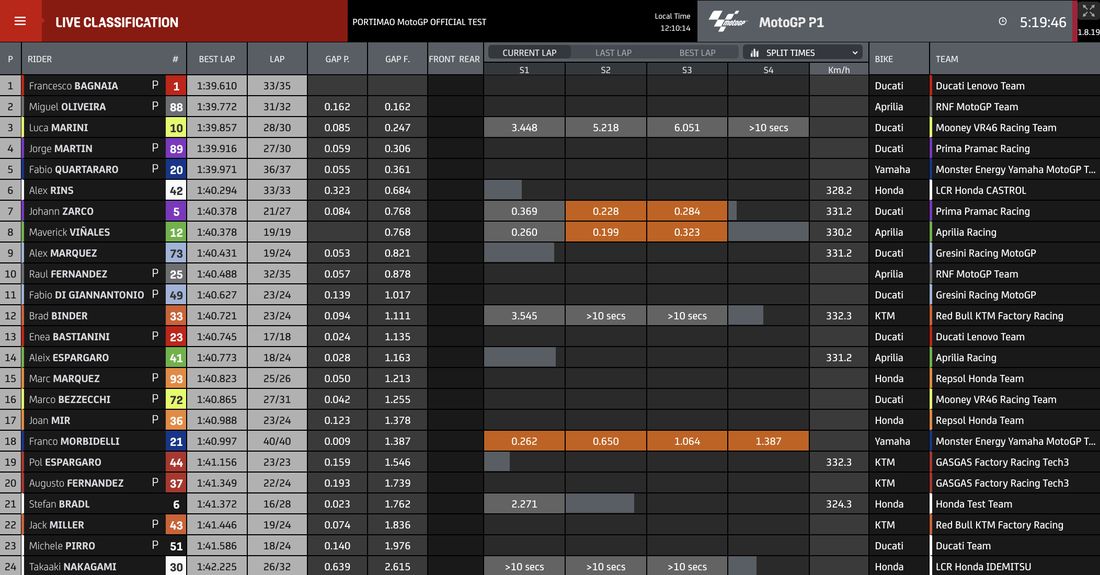Click team LCR Honda IDEMITSU
The image size is (1100, 575).
[982, 567]
